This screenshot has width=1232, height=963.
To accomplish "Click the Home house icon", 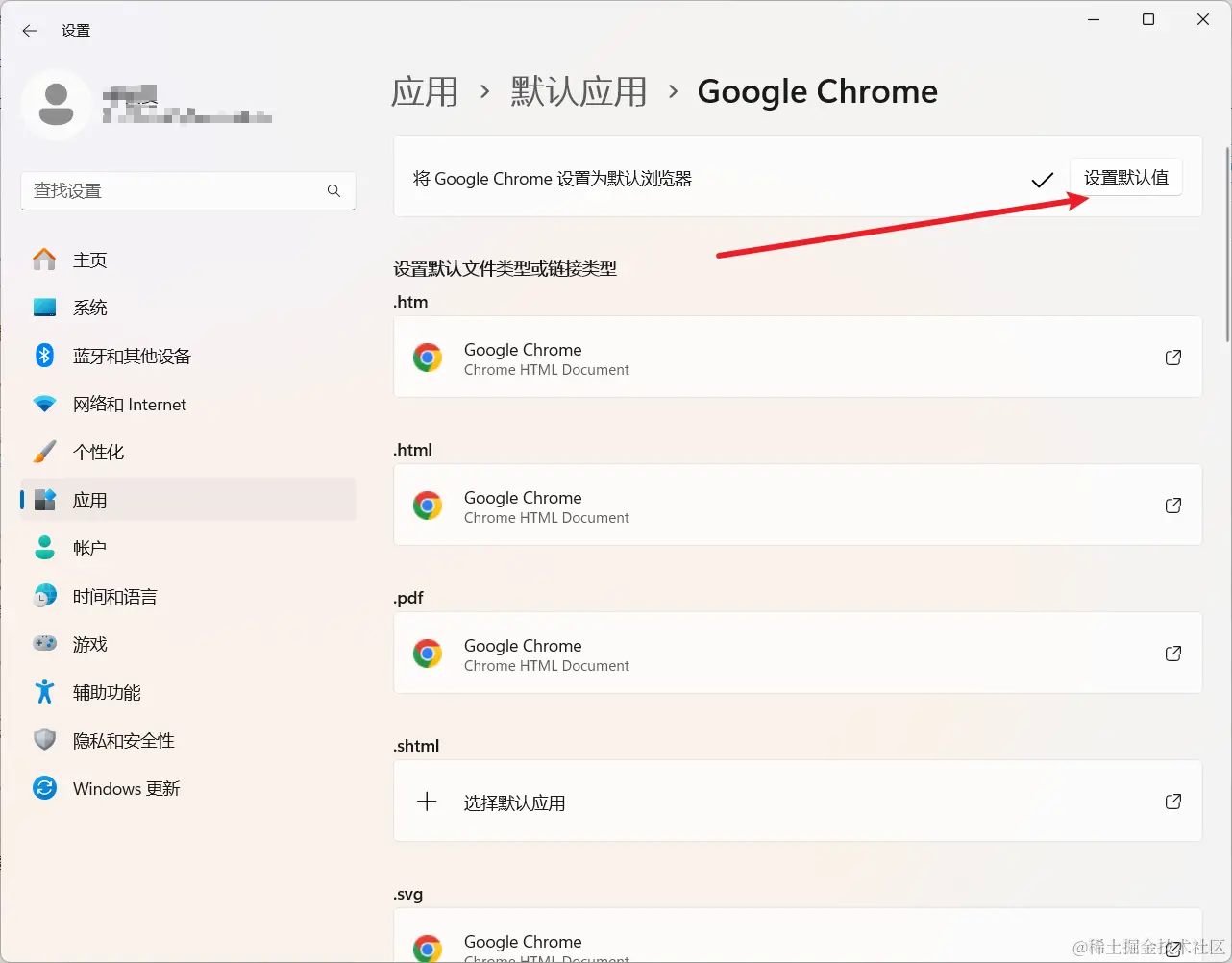I will click(44, 259).
